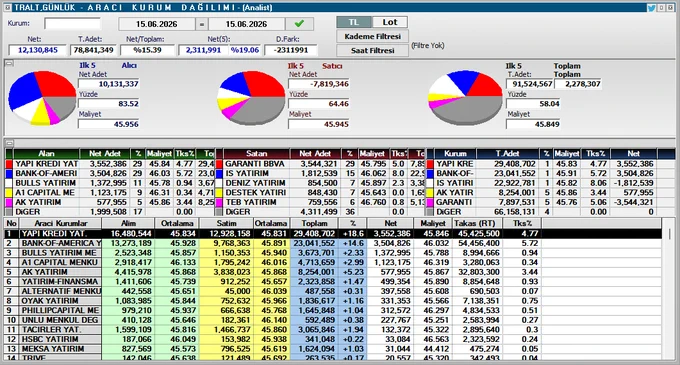Click the (Filtre Yok) filter status text
This screenshot has height=365, width=680.
(428, 46)
